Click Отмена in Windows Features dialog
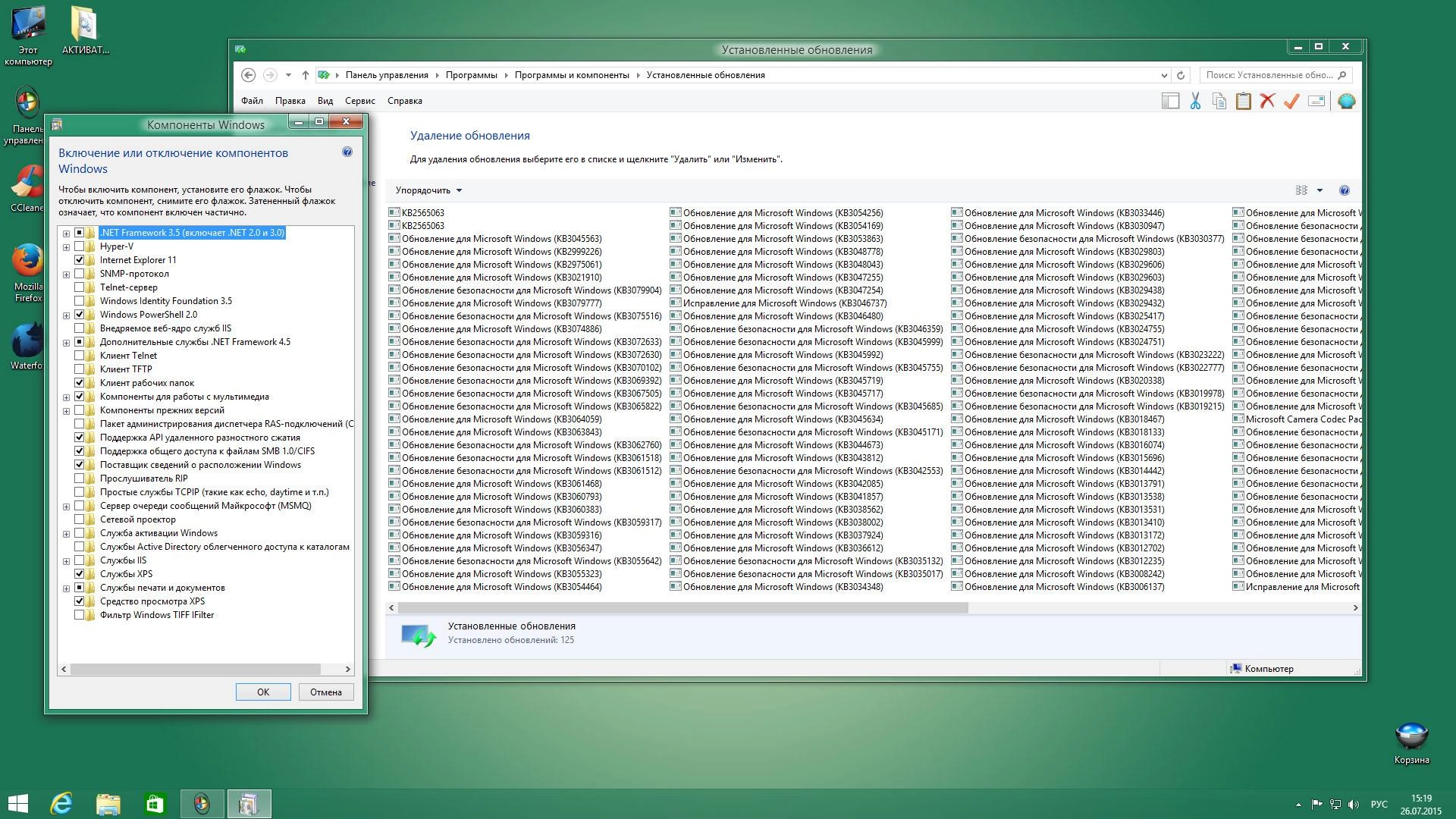Viewport: 1456px width, 819px height. (x=326, y=692)
